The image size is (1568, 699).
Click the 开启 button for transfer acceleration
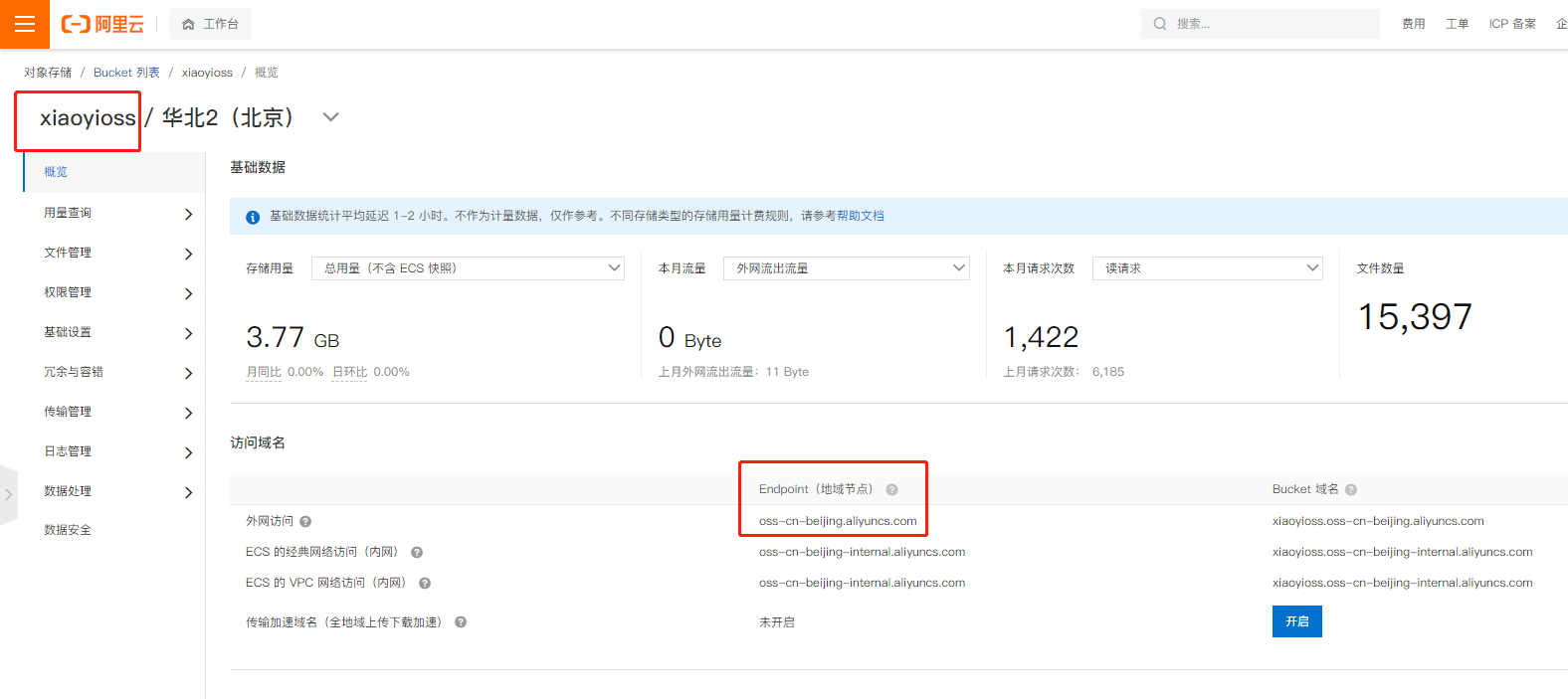click(1297, 621)
